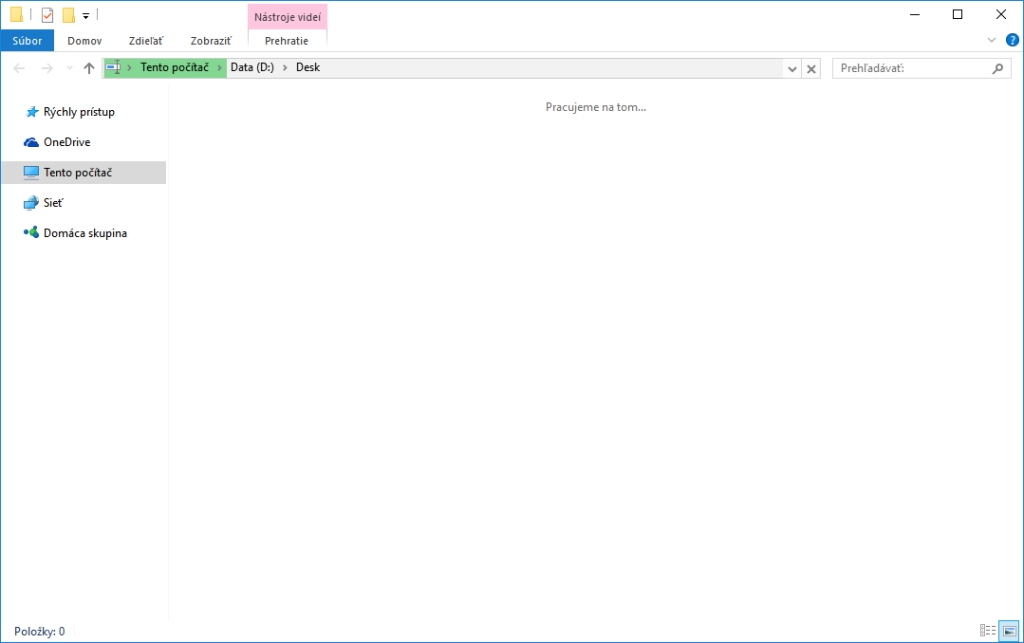The height and width of the screenshot is (643, 1024).
Task: Click the X to stop loading address
Action: coord(812,69)
